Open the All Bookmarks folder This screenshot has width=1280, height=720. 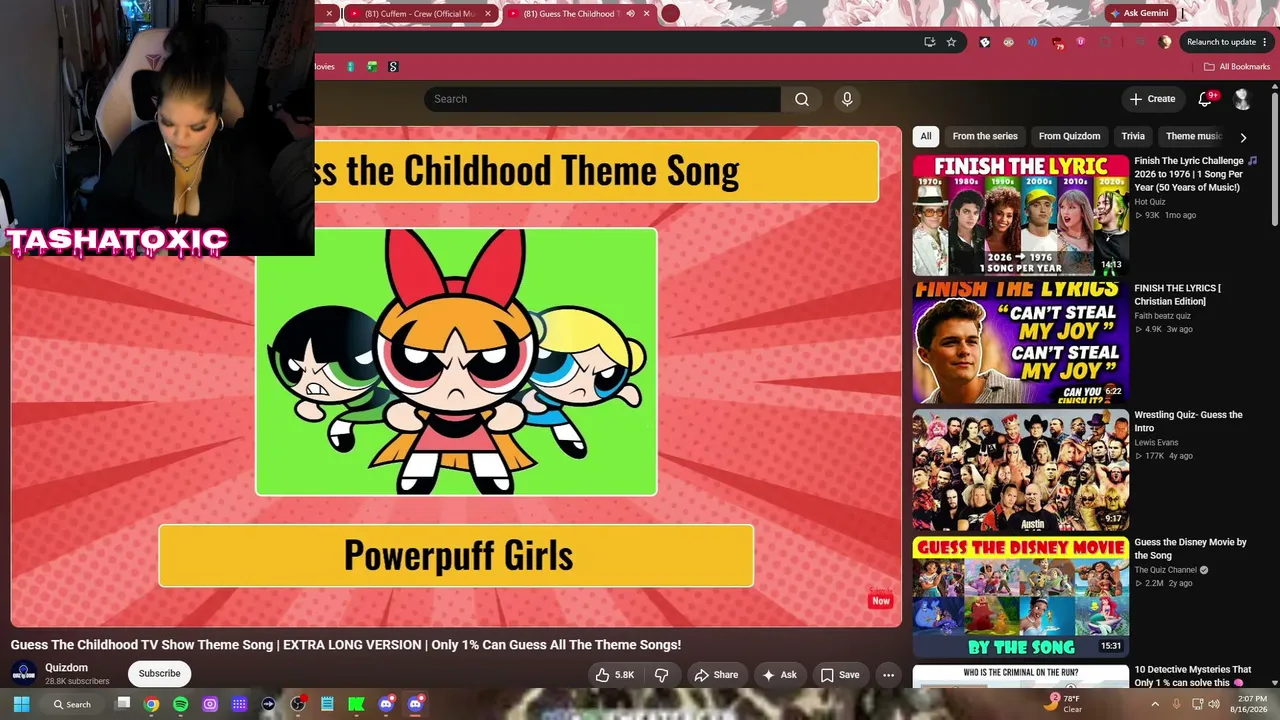click(x=1237, y=67)
